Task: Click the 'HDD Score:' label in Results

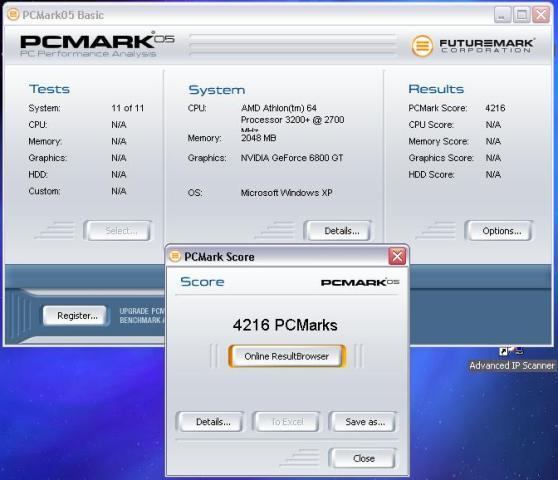Action: (x=431, y=174)
